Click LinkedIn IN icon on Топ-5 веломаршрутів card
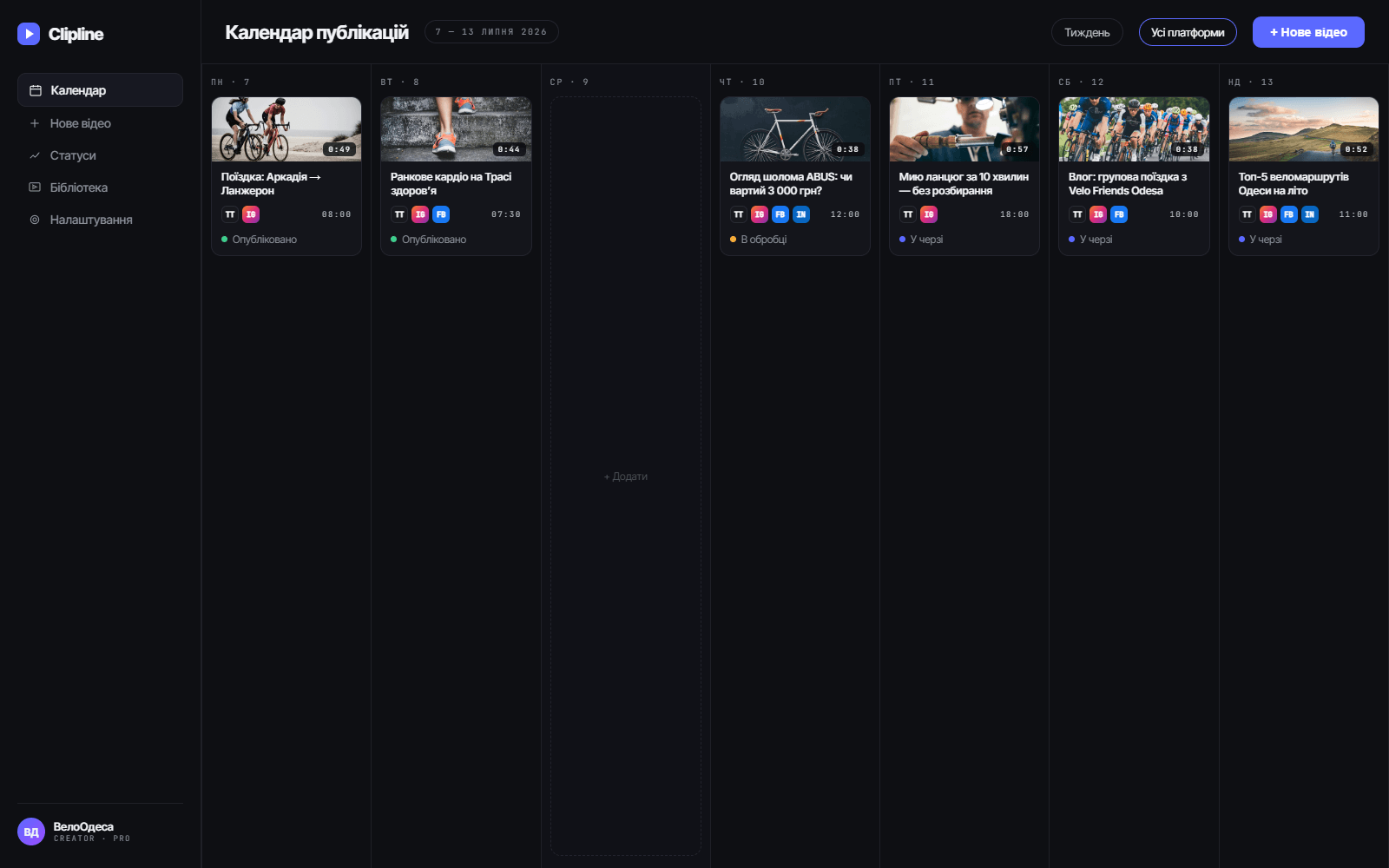Screen dimensions: 1389x868 [x=1310, y=214]
